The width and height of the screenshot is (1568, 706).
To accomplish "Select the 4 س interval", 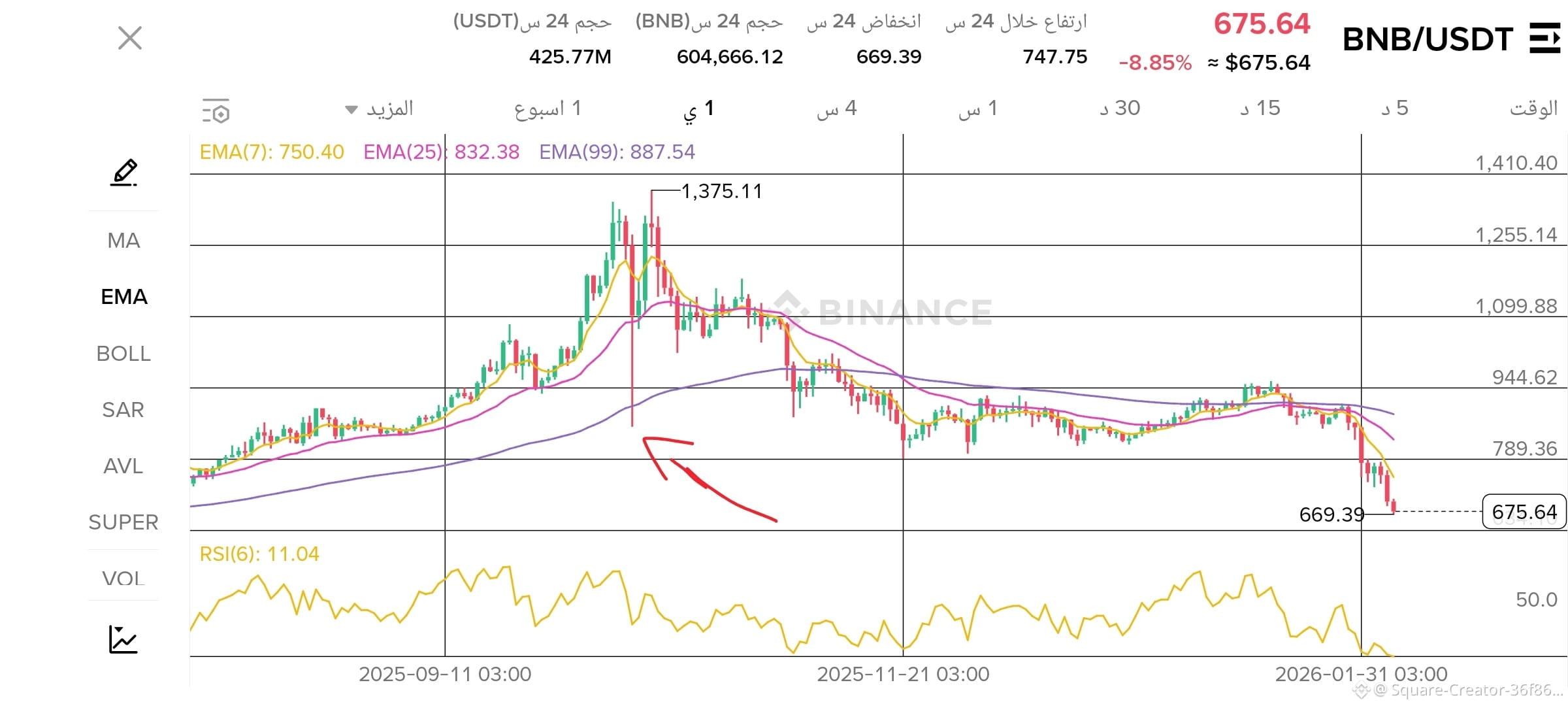I will tap(837, 109).
